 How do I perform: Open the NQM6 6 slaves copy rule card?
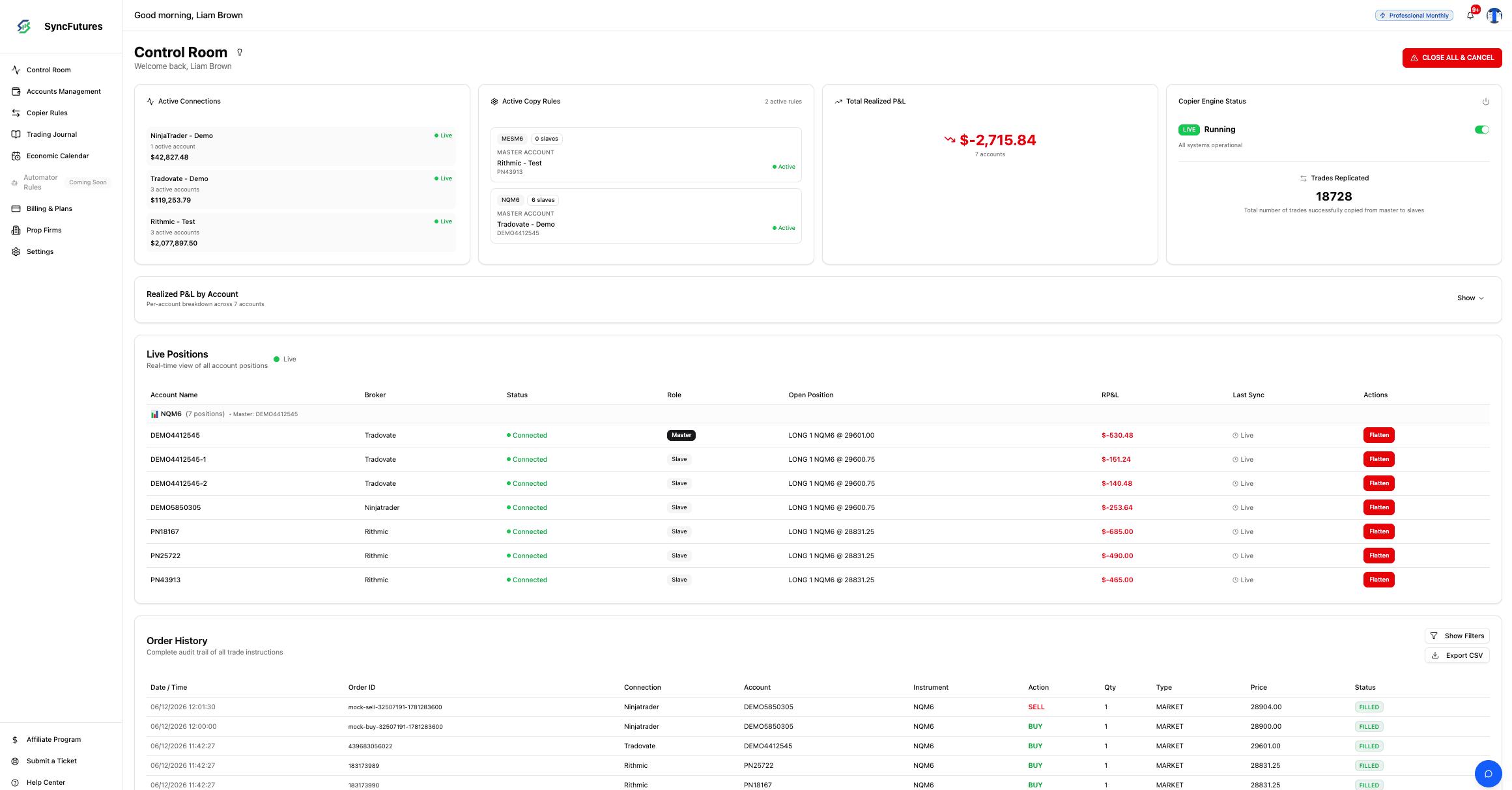click(646, 216)
